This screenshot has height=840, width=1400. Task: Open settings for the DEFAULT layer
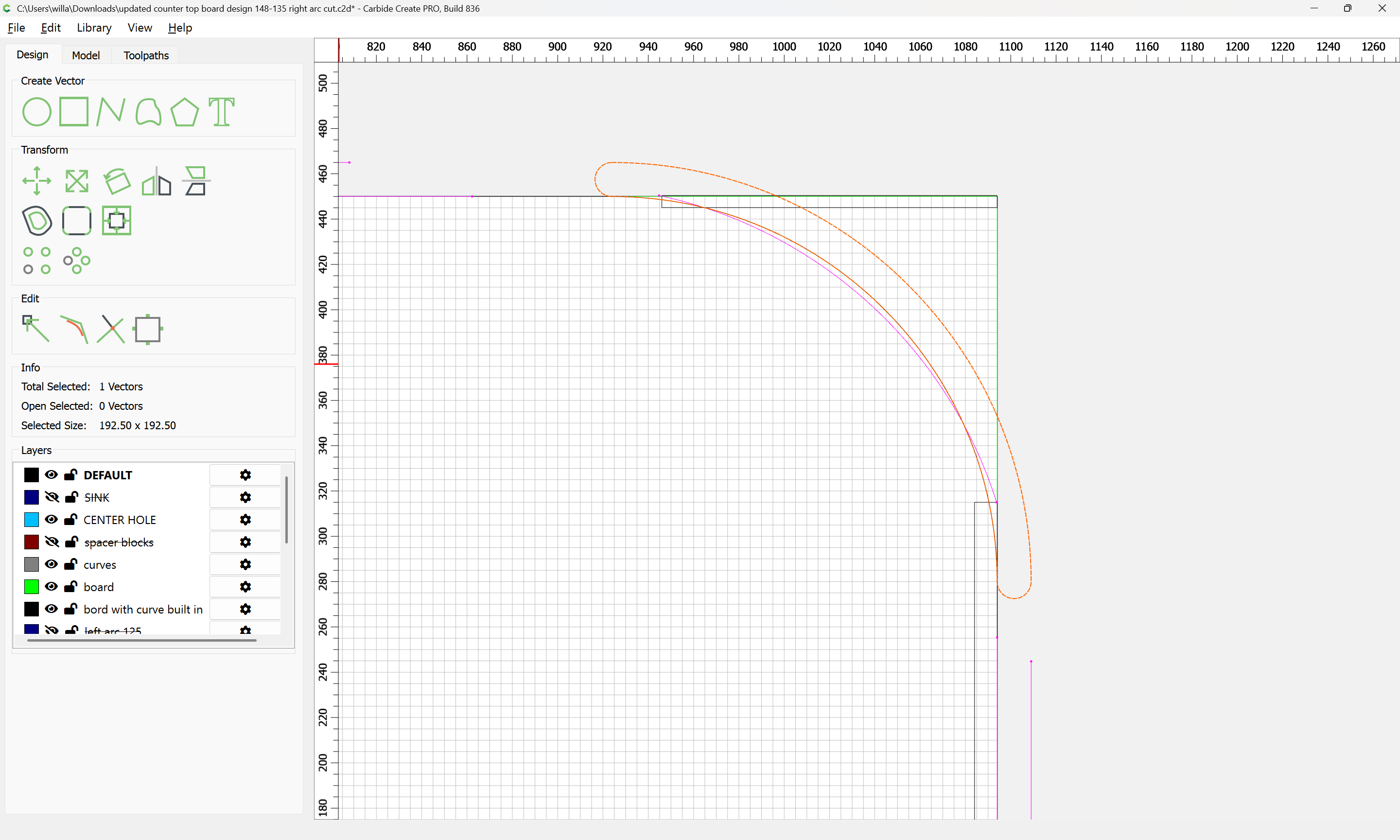pyautogui.click(x=245, y=475)
